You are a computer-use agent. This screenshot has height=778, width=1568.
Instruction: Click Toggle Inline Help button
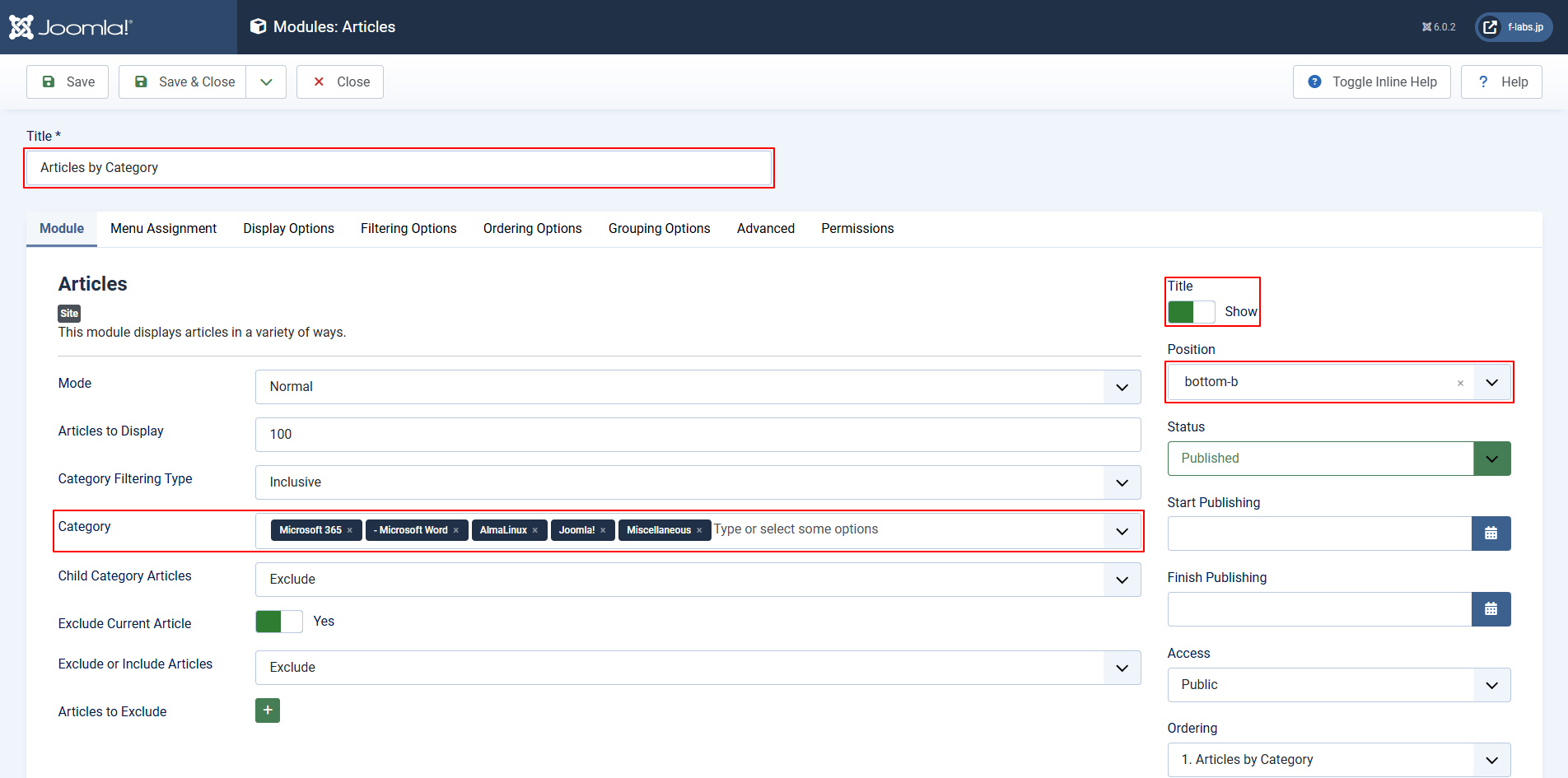pyautogui.click(x=1371, y=82)
